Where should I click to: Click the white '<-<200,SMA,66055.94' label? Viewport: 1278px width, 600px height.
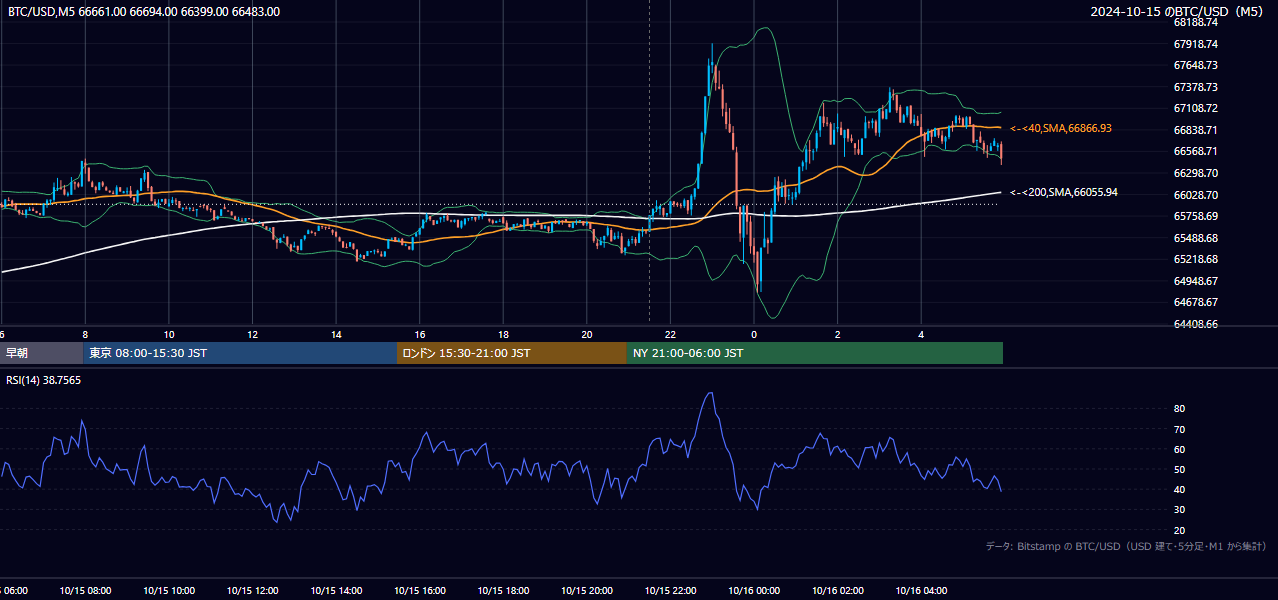point(1064,192)
